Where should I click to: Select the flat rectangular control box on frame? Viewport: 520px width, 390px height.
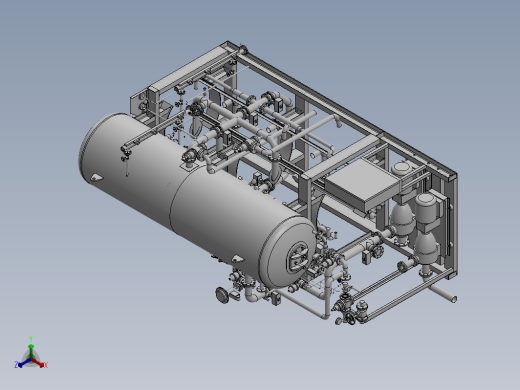362,183
